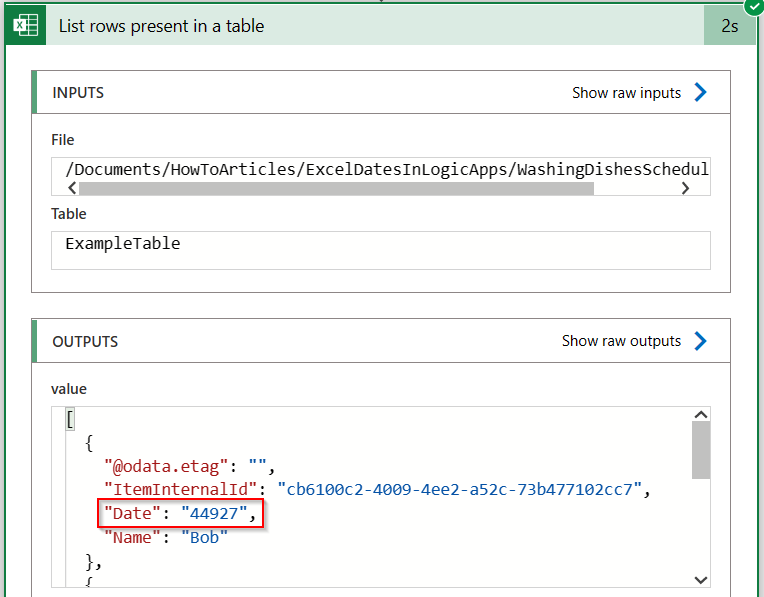Screen dimensions: 764x597
Task: Click the green success checkmark badge
Action: click(755, 7)
